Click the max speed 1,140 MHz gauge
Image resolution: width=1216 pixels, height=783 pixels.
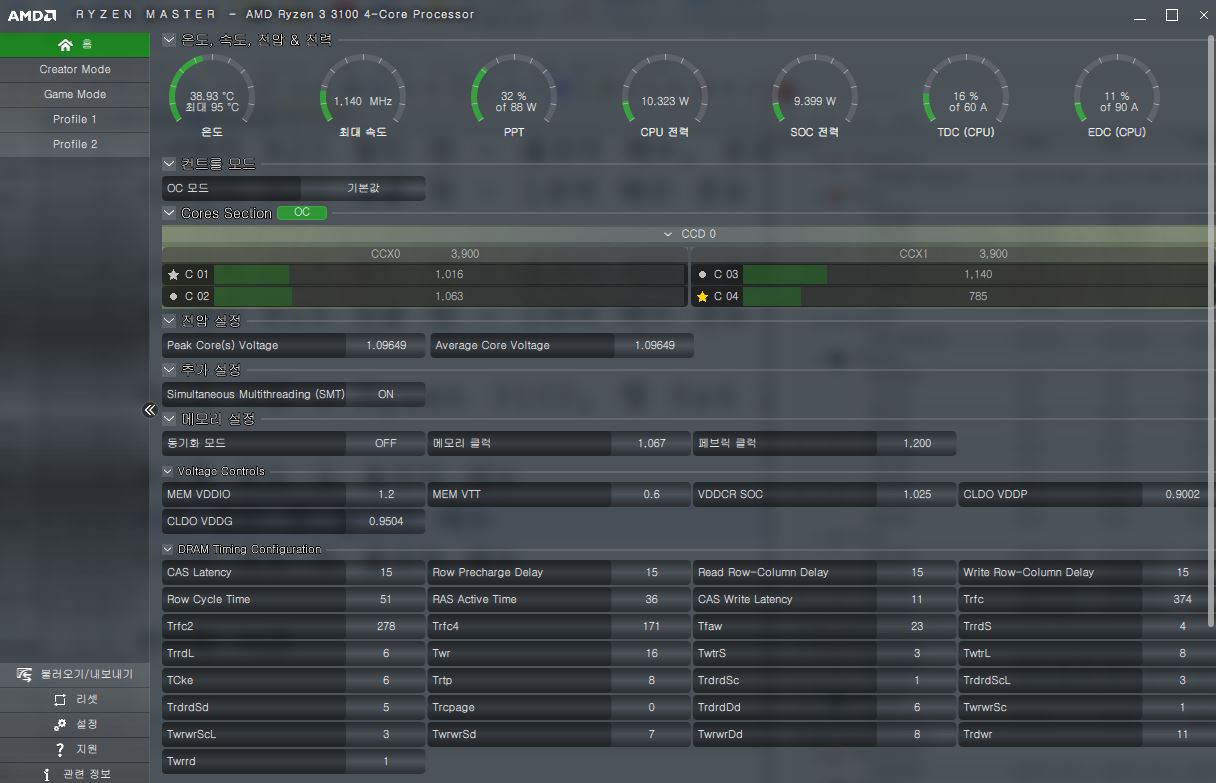362,97
